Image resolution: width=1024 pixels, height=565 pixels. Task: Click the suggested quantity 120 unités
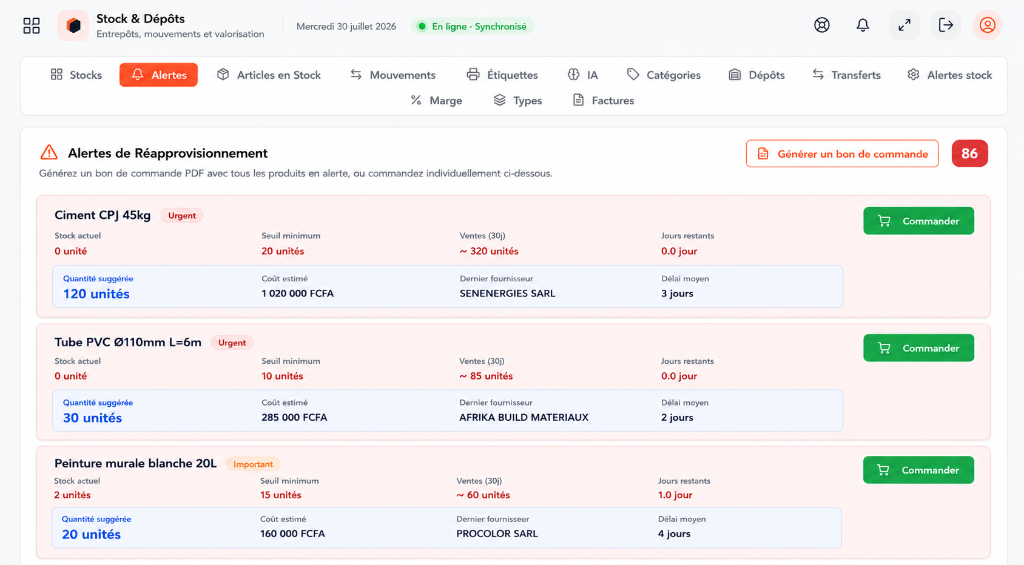tap(96, 294)
